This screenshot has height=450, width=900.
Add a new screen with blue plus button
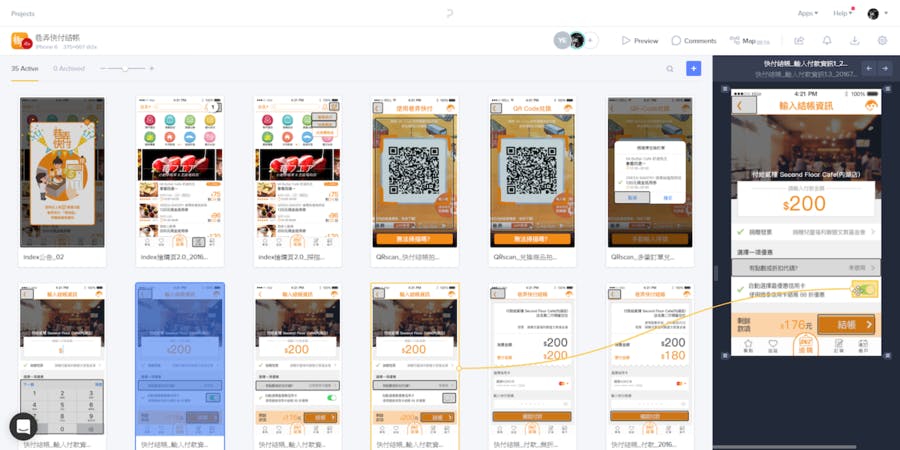(x=693, y=69)
